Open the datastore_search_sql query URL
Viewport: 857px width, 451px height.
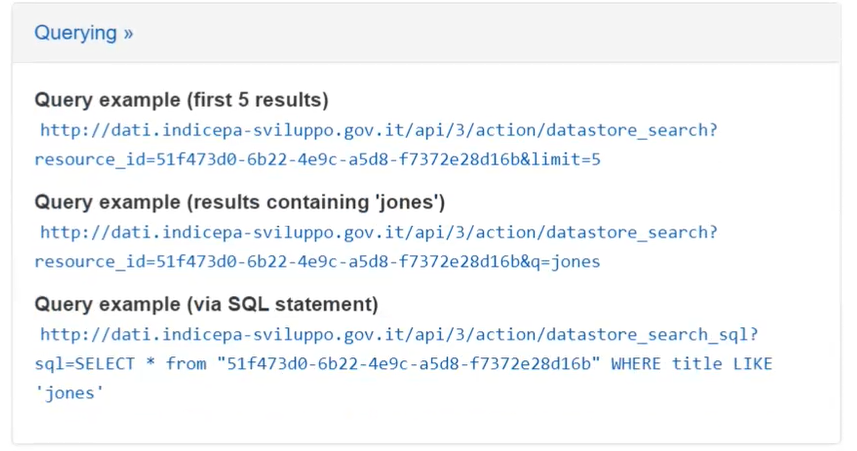(x=400, y=334)
